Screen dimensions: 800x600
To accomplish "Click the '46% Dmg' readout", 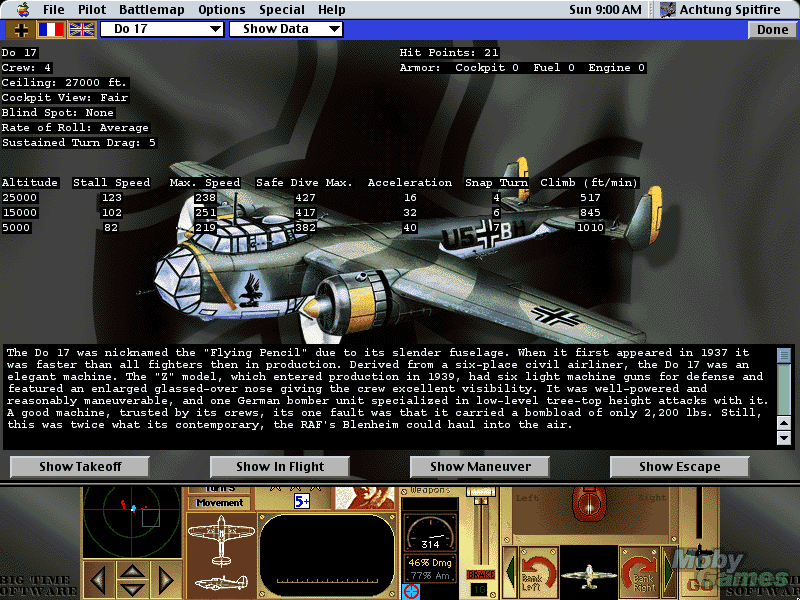I will coord(430,563).
